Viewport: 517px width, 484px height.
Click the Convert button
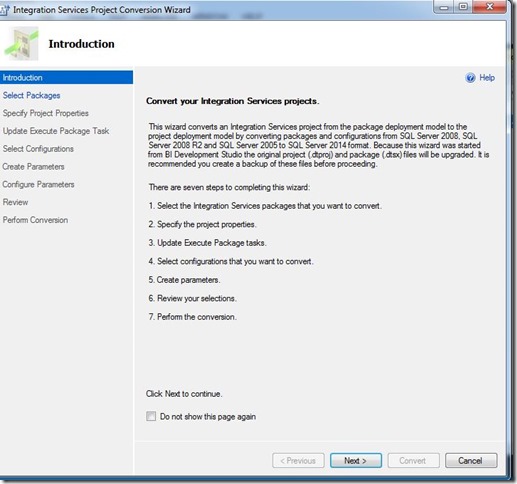pos(413,460)
